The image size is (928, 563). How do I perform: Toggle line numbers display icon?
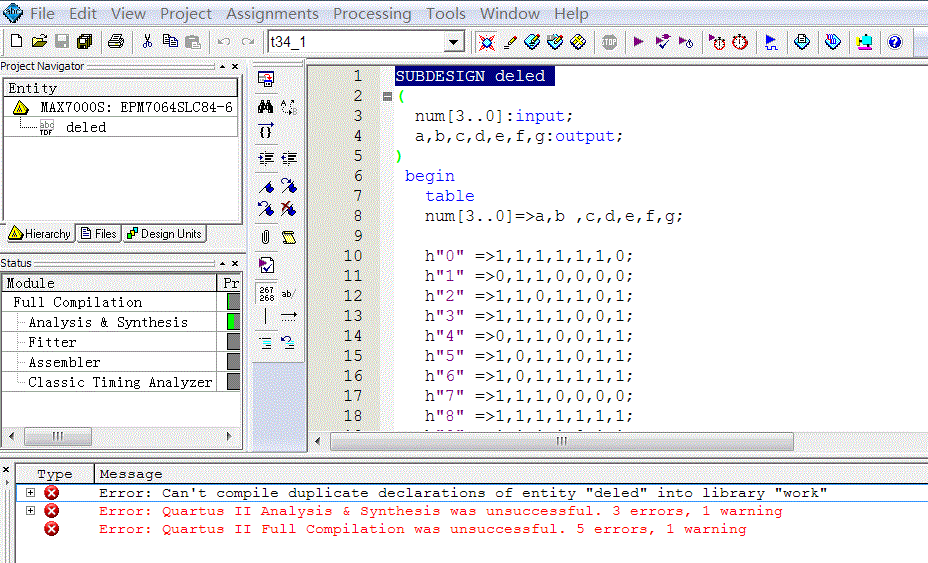click(x=266, y=292)
